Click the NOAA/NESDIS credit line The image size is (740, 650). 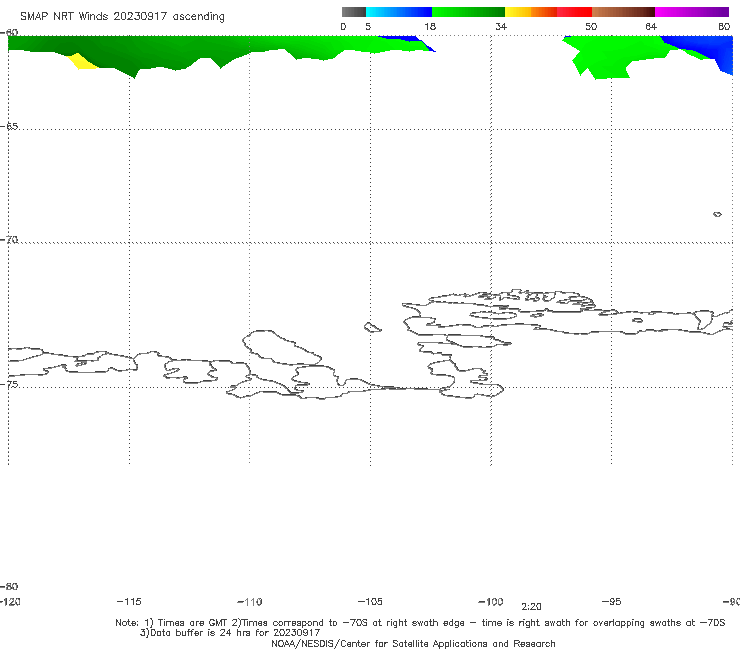413,643
